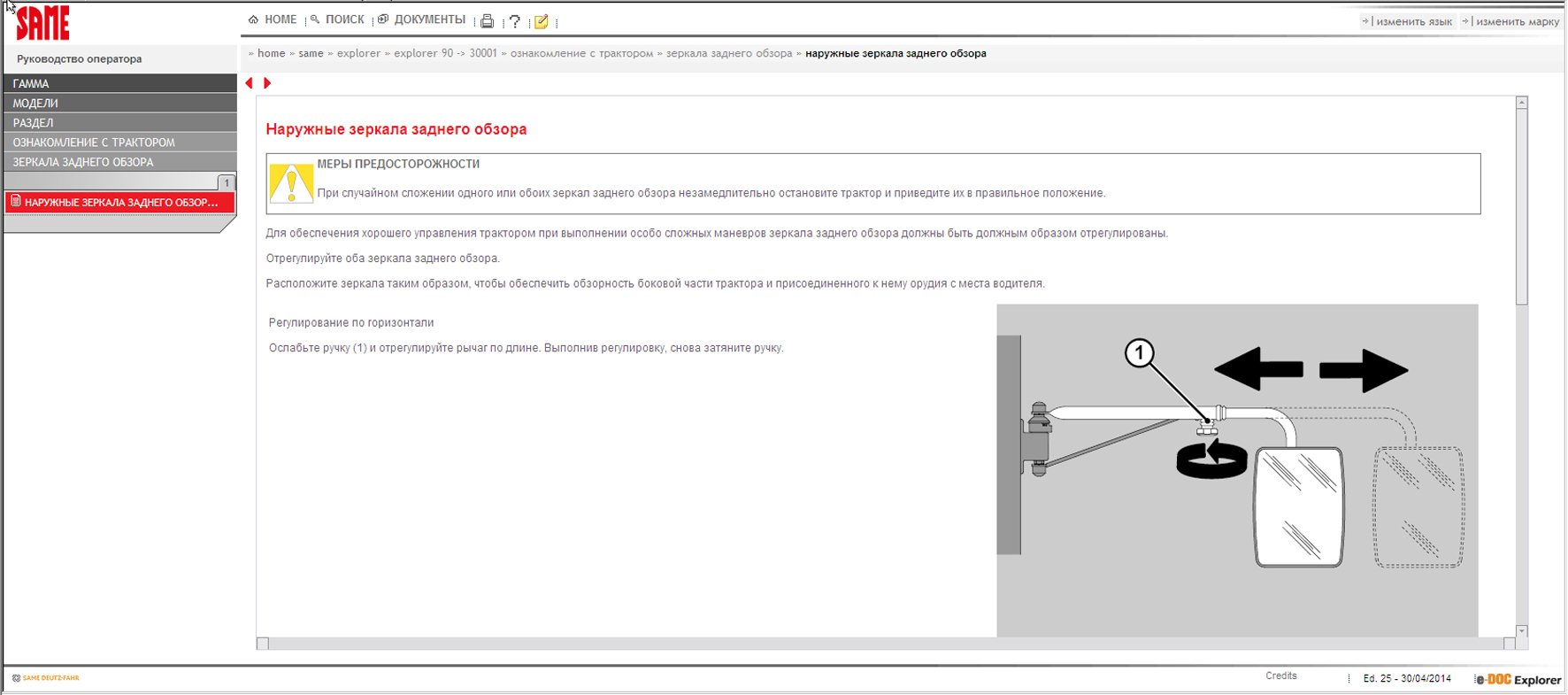This screenshot has height=695, width=1568.
Task: Click 'explorer 90 -> 30001' breadcrumb link
Action: point(445,53)
